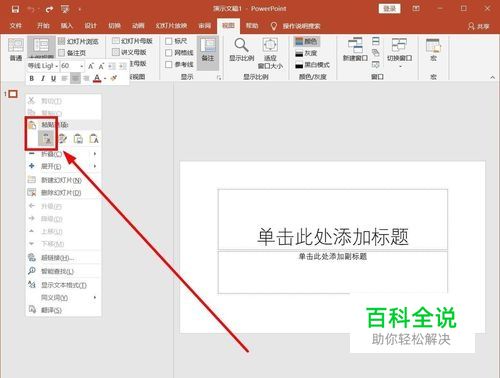Screen dimensions: 500x378
Task: Open the 设计 Design tab
Action: coord(90,26)
